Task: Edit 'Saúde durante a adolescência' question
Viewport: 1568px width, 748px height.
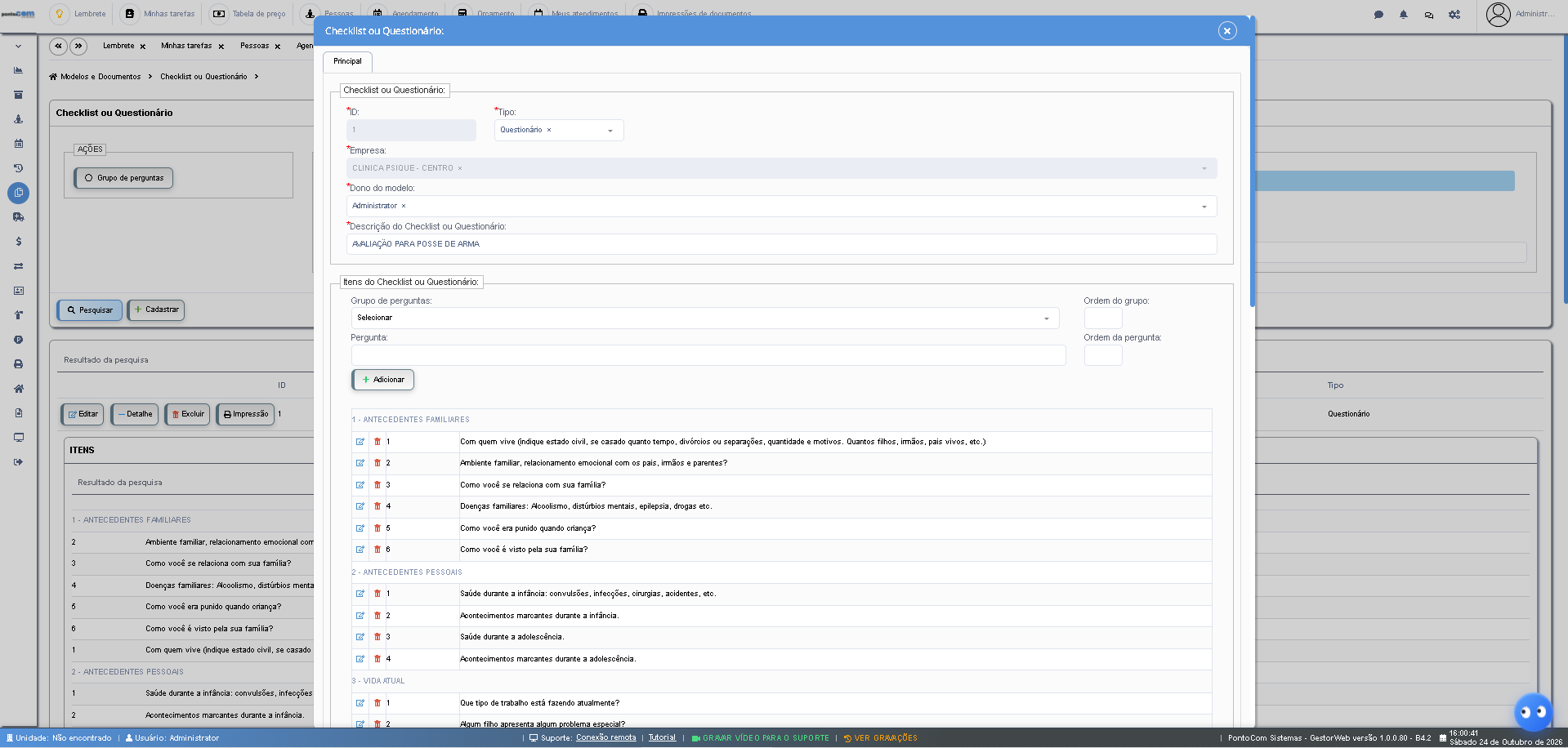Action: [360, 637]
